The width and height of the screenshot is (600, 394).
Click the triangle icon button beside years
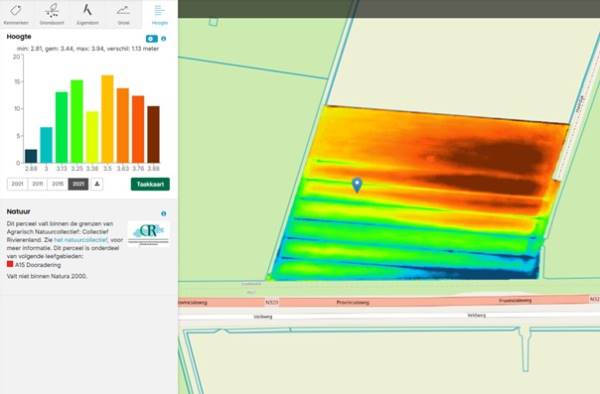click(97, 184)
